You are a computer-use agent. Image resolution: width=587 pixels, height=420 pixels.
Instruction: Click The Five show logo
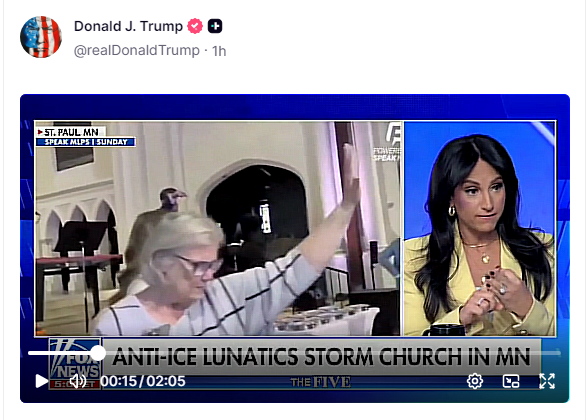pos(320,382)
